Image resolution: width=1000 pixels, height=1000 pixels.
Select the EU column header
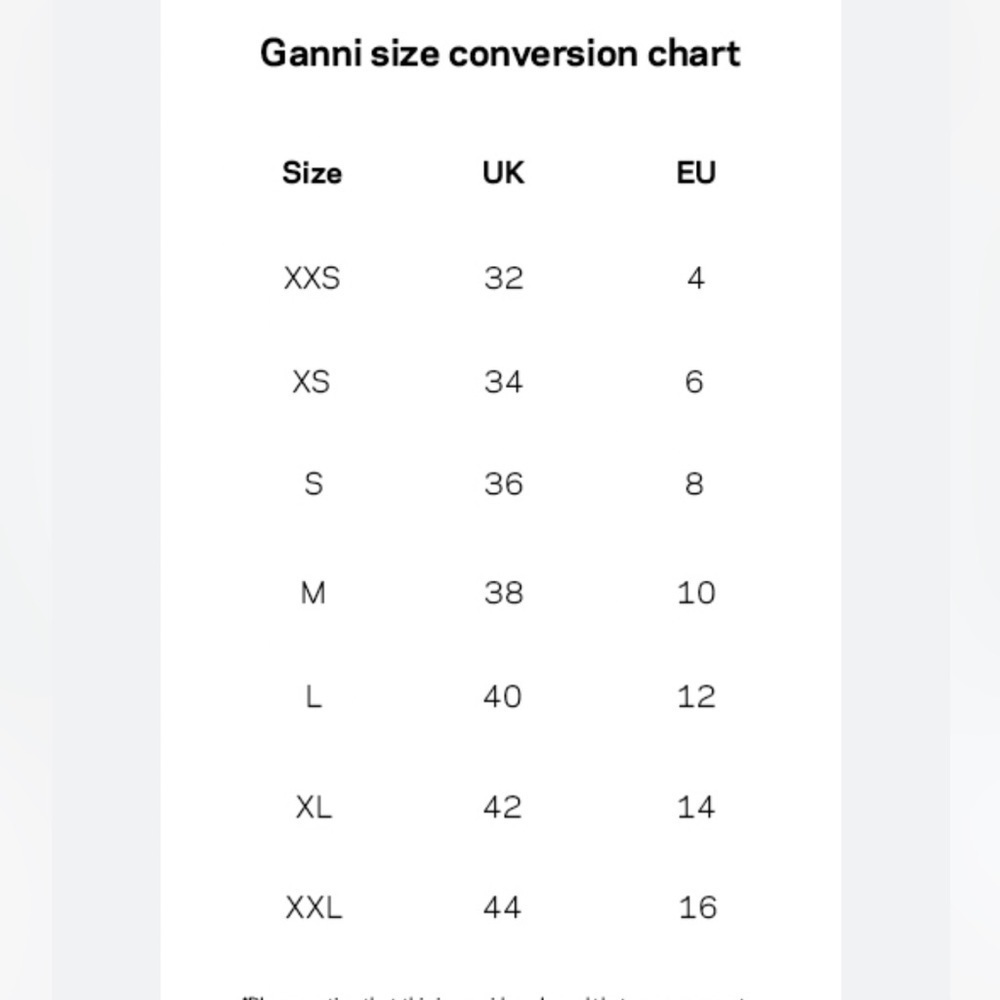click(696, 173)
